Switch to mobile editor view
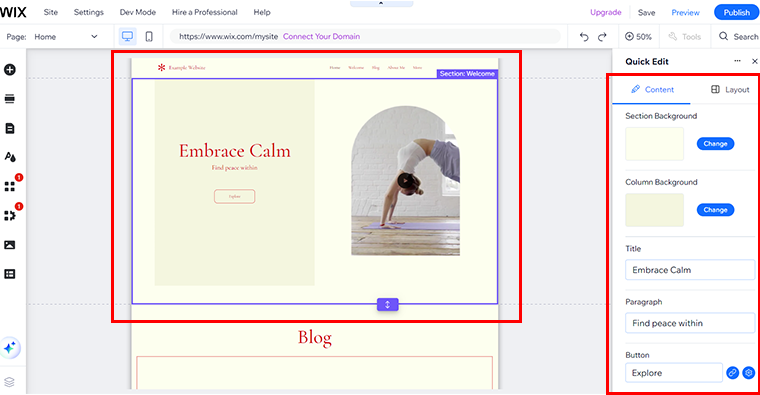The height and width of the screenshot is (395, 760). (x=149, y=36)
